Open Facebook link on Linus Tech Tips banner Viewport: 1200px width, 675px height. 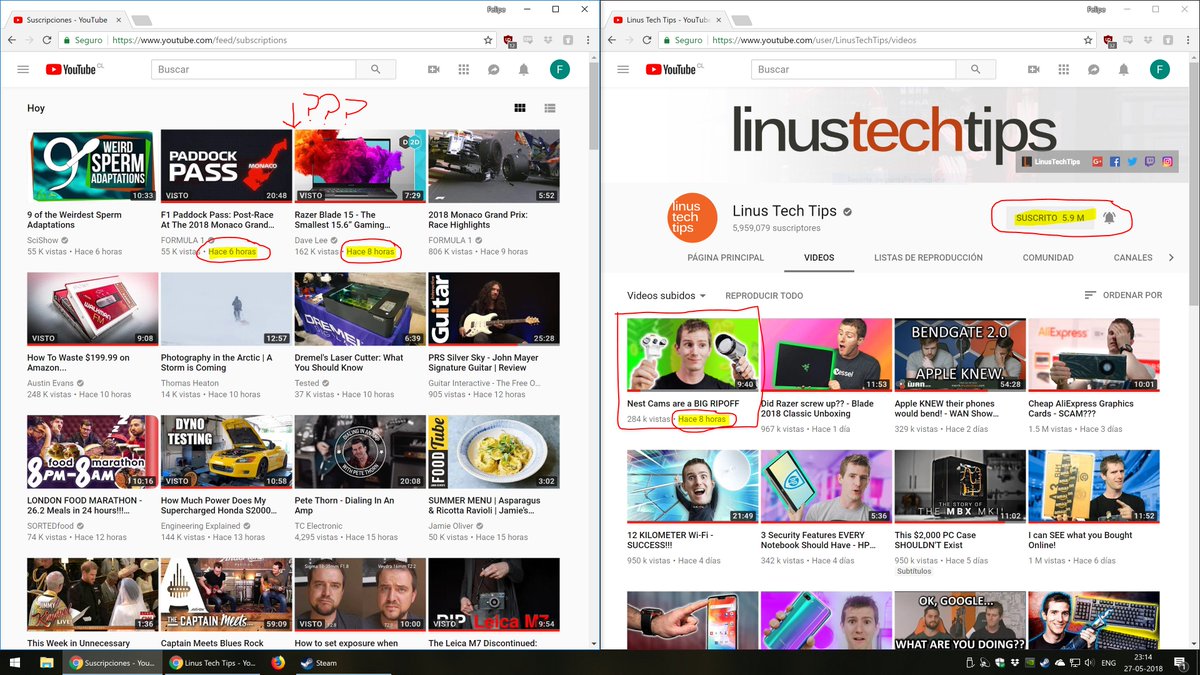[x=1115, y=161]
